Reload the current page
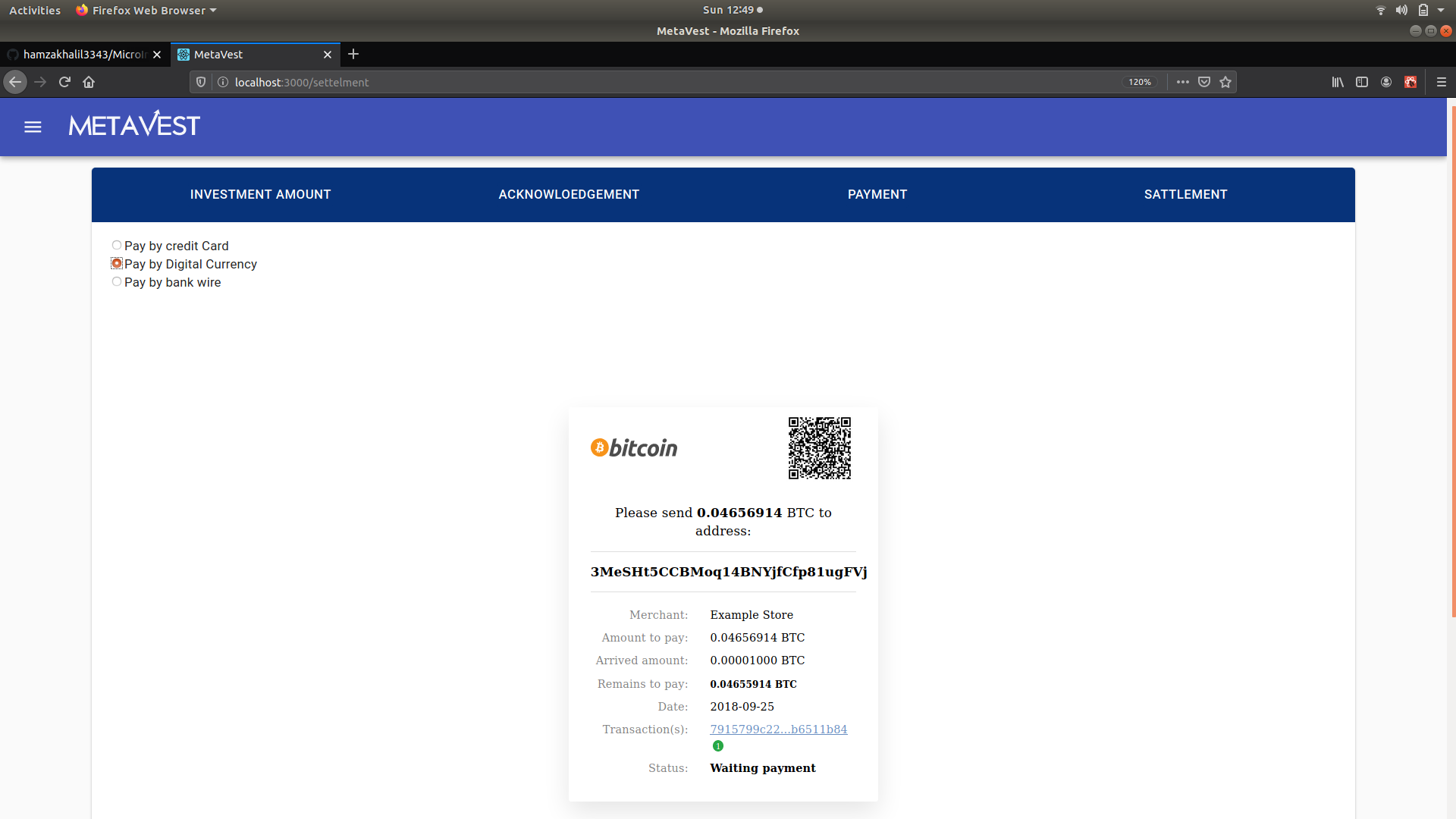1456x819 pixels. click(x=64, y=82)
